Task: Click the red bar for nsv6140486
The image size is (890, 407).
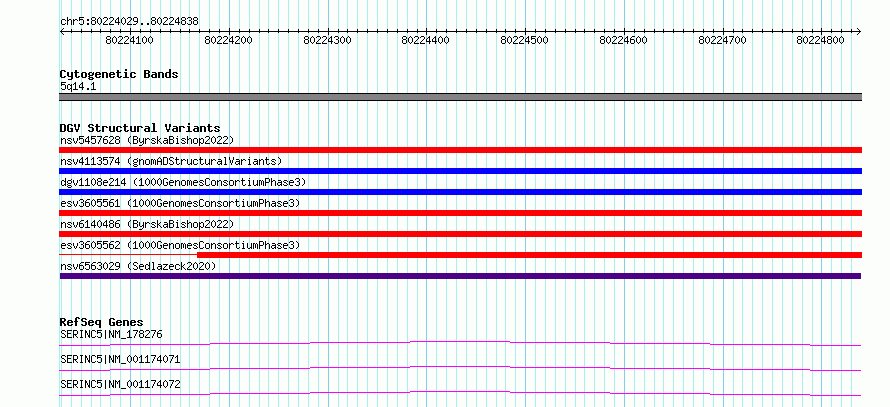Action: pyautogui.click(x=461, y=234)
